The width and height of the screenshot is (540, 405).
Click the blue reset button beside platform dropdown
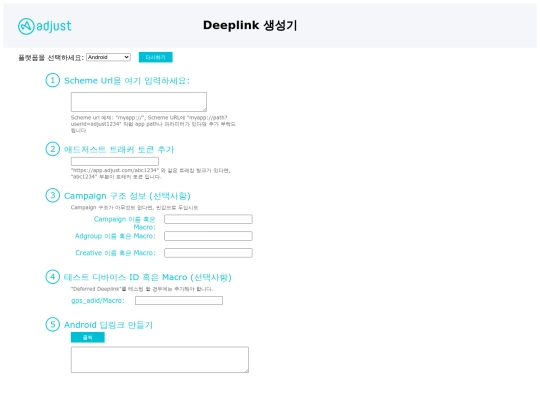(156, 57)
